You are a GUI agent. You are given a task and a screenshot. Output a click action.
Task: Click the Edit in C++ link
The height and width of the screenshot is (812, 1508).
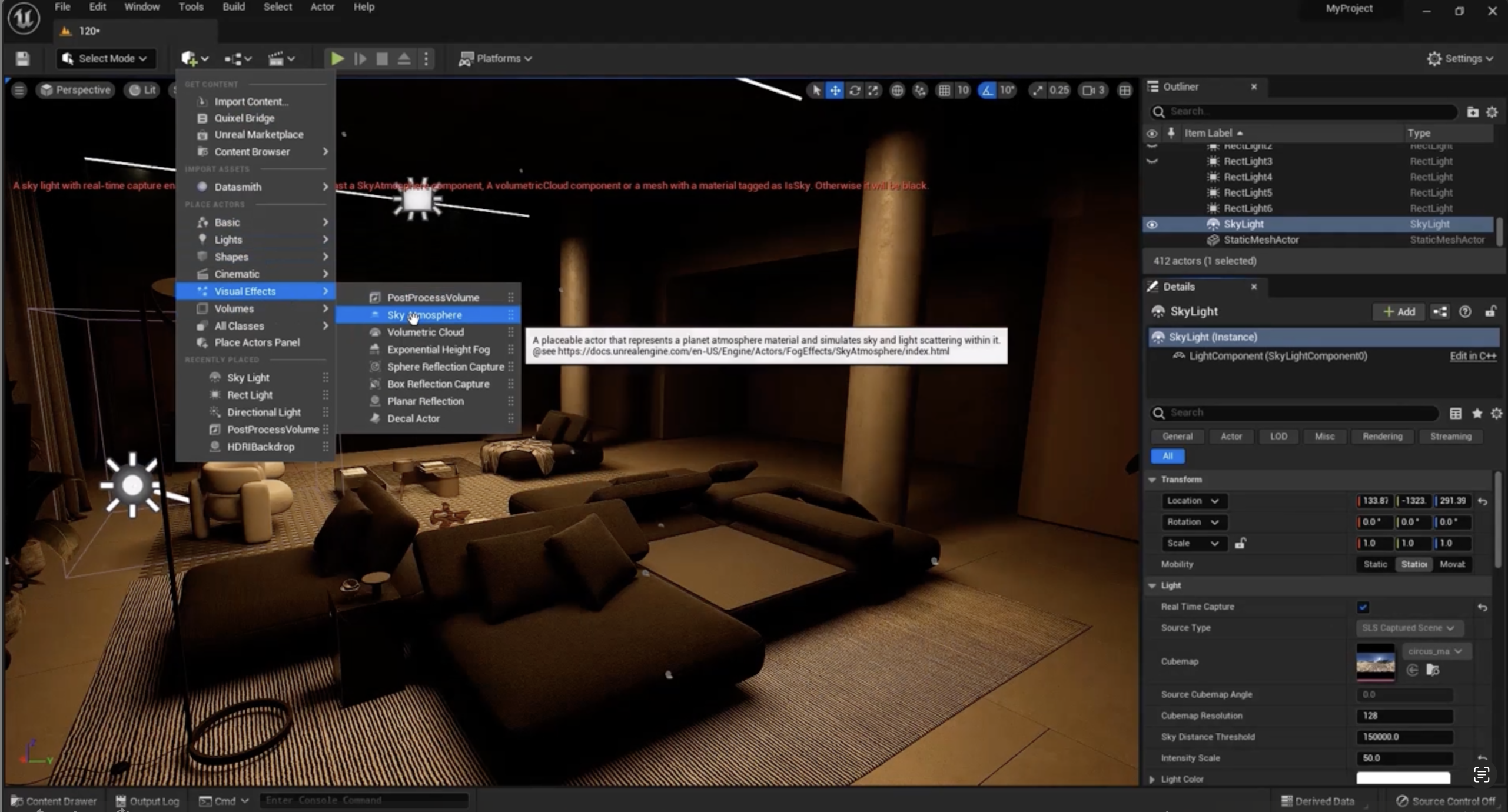coord(1472,355)
